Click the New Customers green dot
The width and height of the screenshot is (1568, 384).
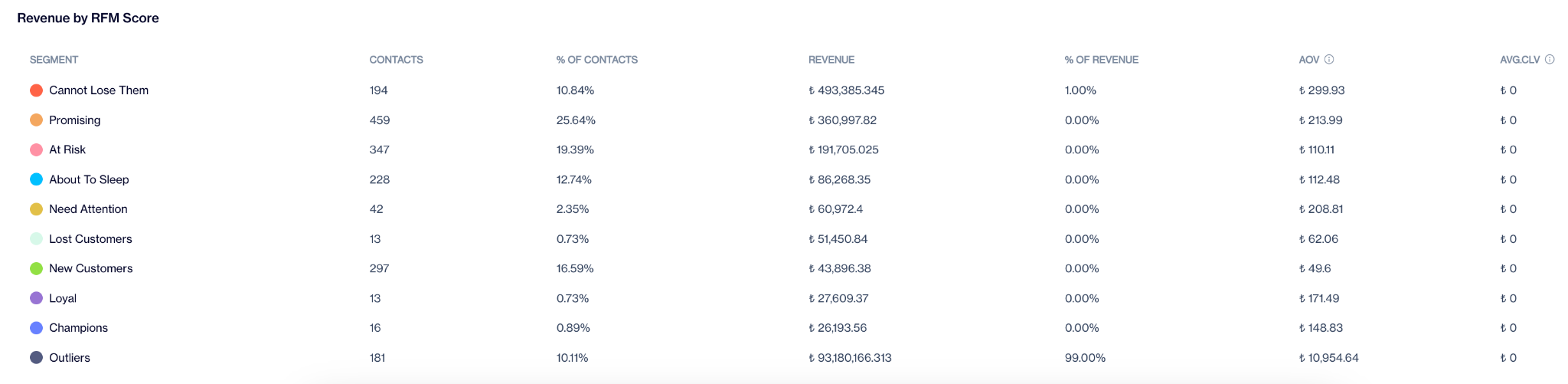tap(36, 268)
